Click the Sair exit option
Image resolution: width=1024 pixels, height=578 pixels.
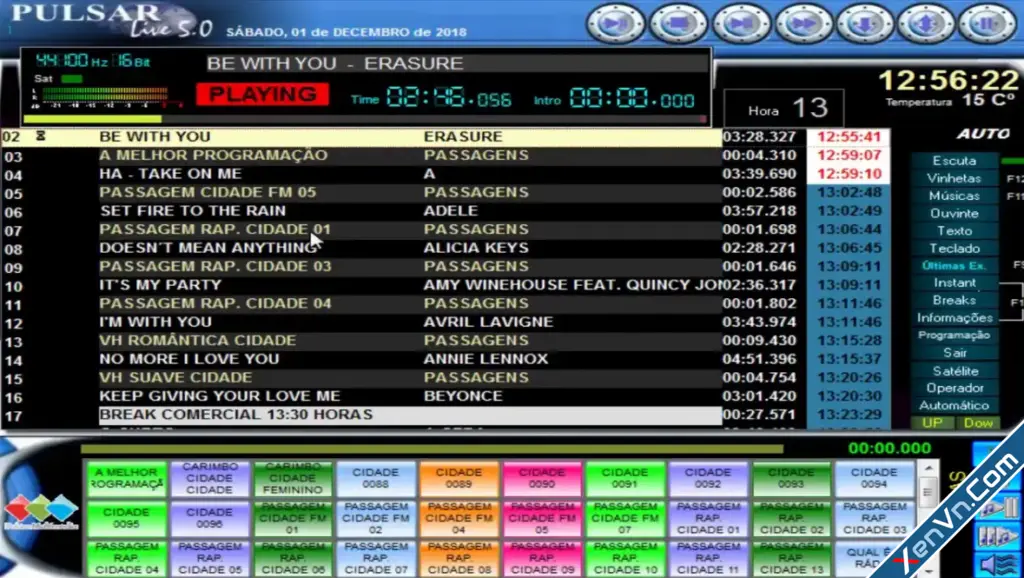coord(954,353)
